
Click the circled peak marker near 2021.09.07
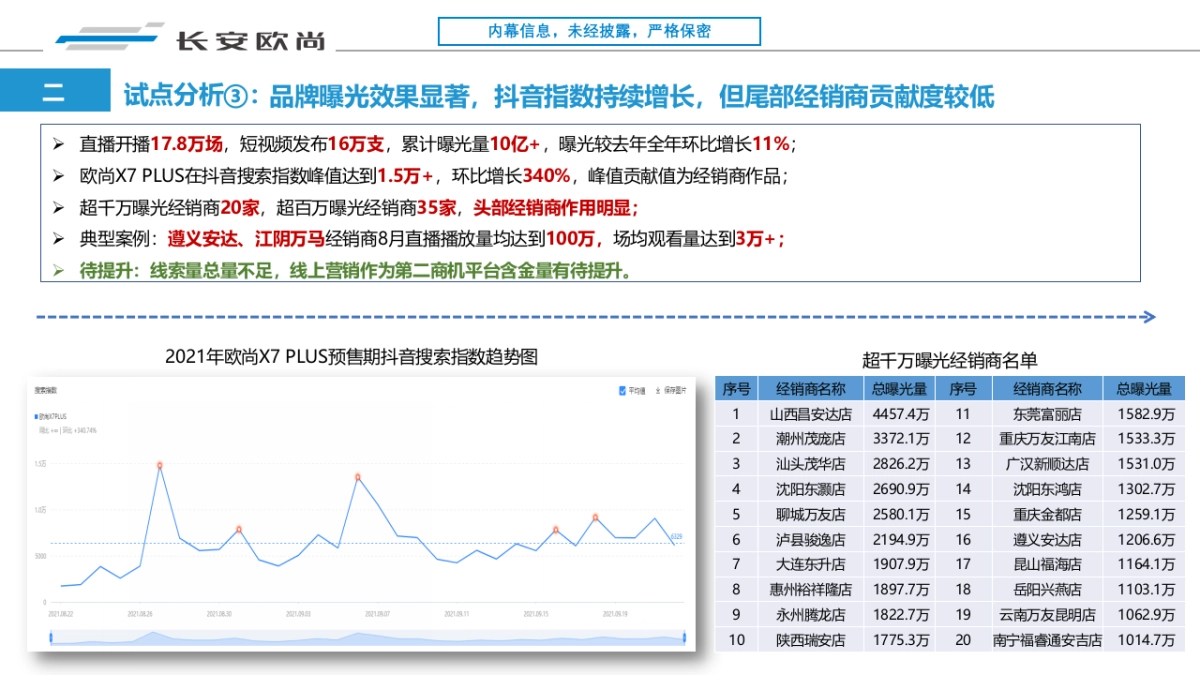358,477
